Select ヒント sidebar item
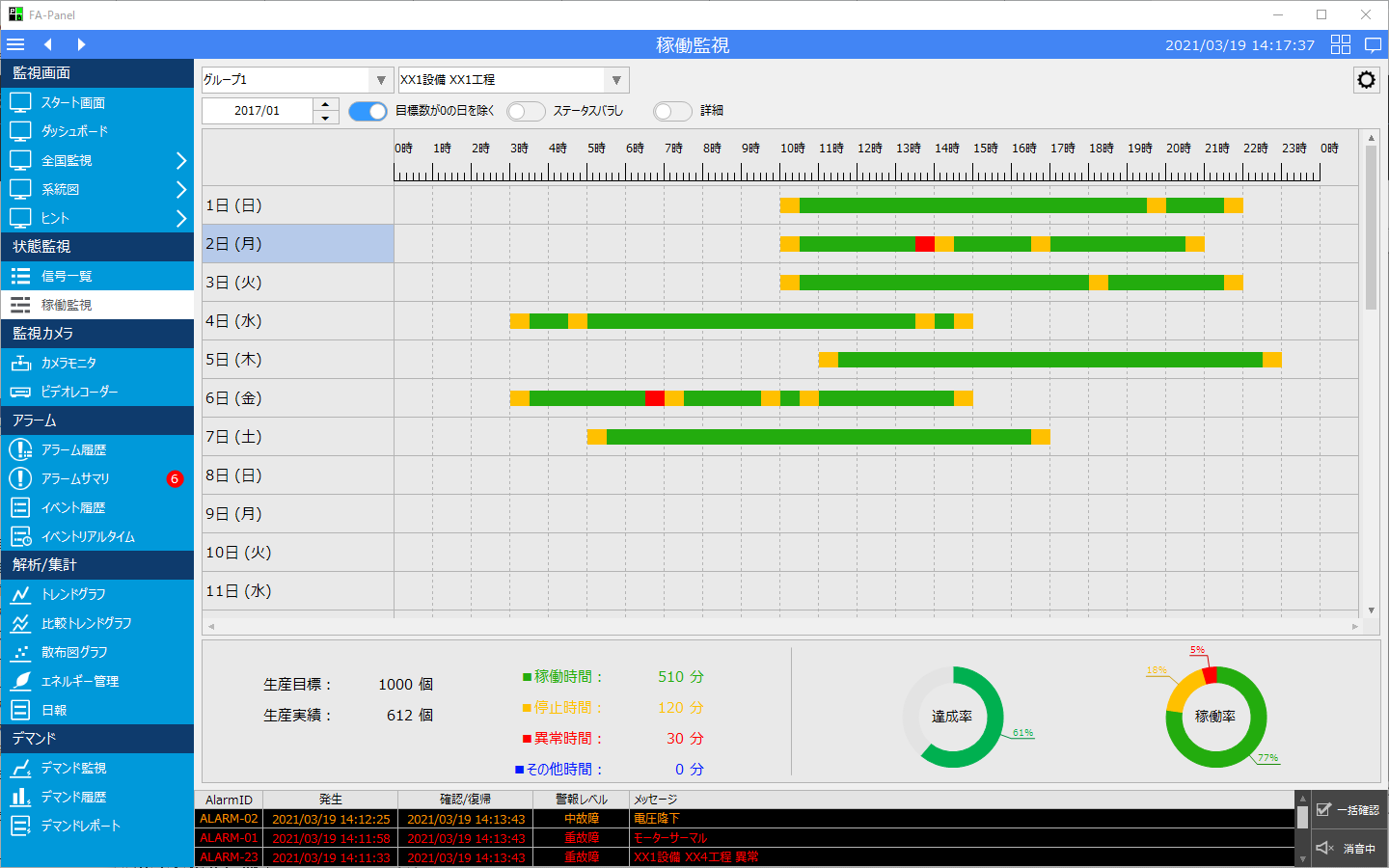The image size is (1389, 868). coord(96,218)
